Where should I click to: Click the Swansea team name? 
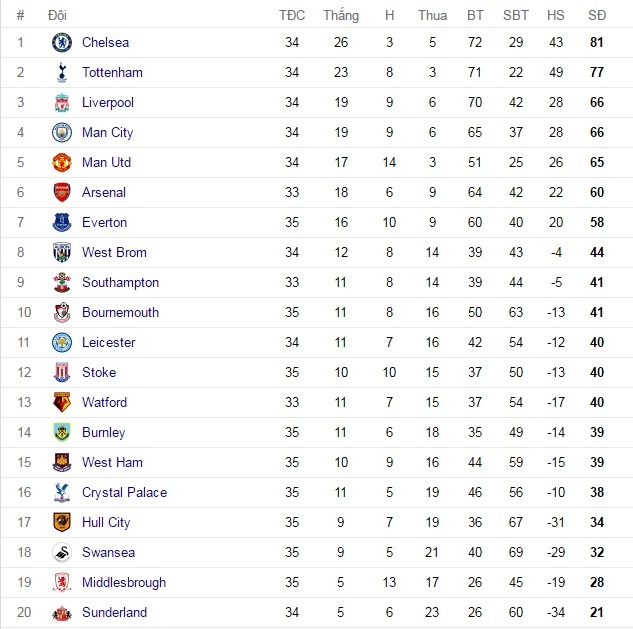pyautogui.click(x=108, y=553)
